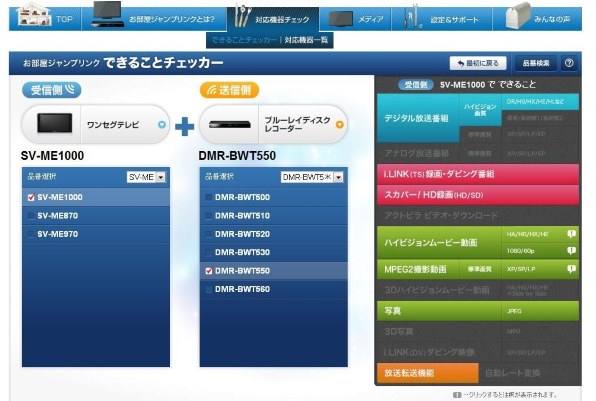Click the 自動レート変換 label
The width and height of the screenshot is (596, 401).
(x=512, y=373)
